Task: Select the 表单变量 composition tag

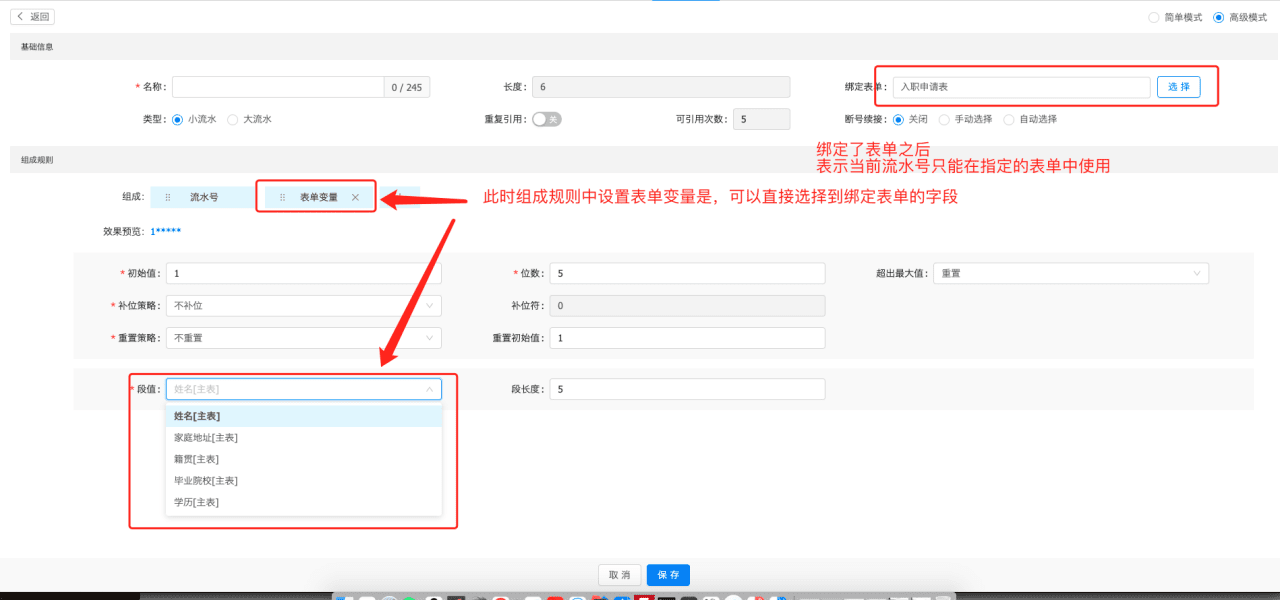Action: 318,197
